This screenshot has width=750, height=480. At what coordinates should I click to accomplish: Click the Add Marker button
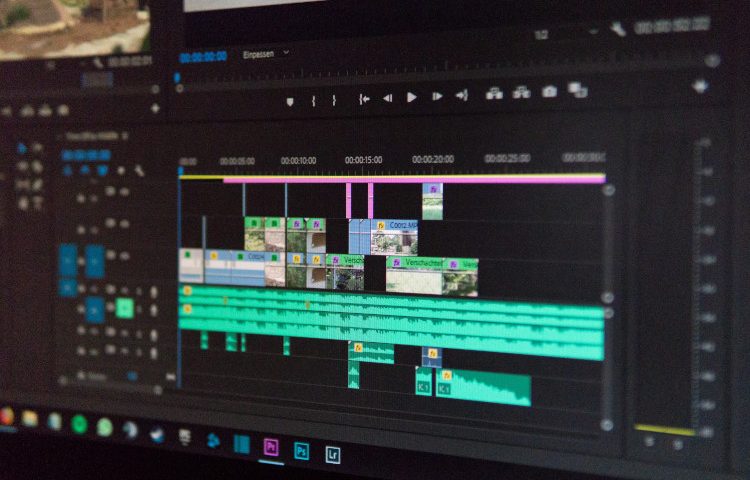point(290,100)
